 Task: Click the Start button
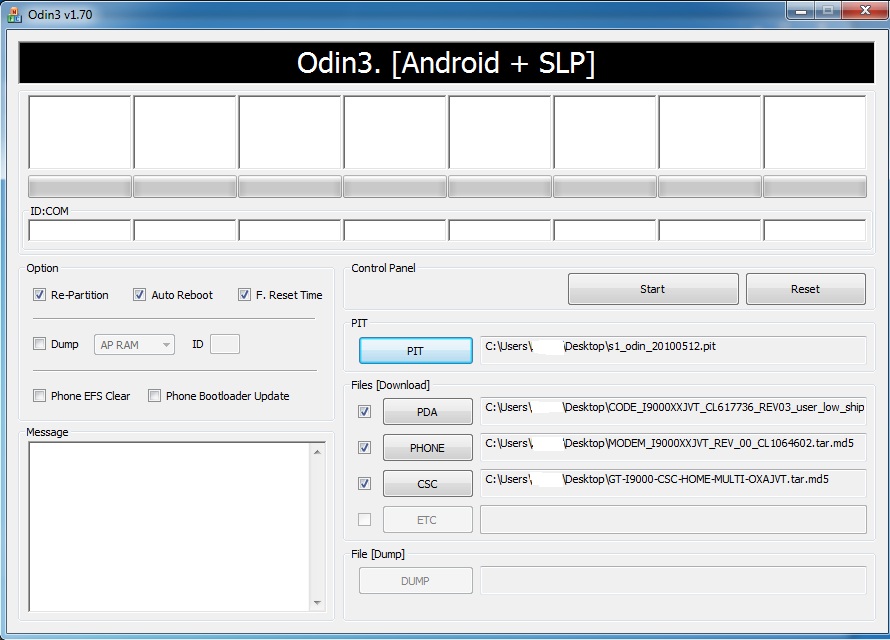point(653,289)
